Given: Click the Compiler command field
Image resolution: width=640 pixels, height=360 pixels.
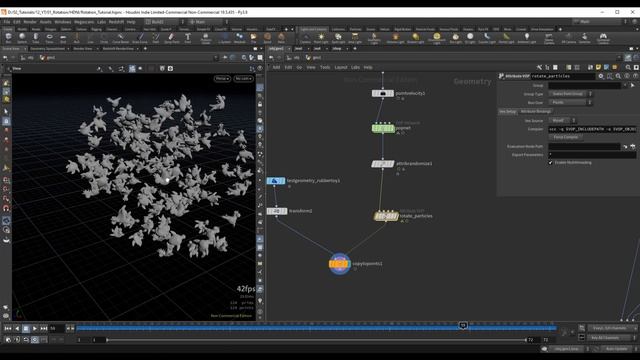Looking at the screenshot, I should tap(592, 129).
